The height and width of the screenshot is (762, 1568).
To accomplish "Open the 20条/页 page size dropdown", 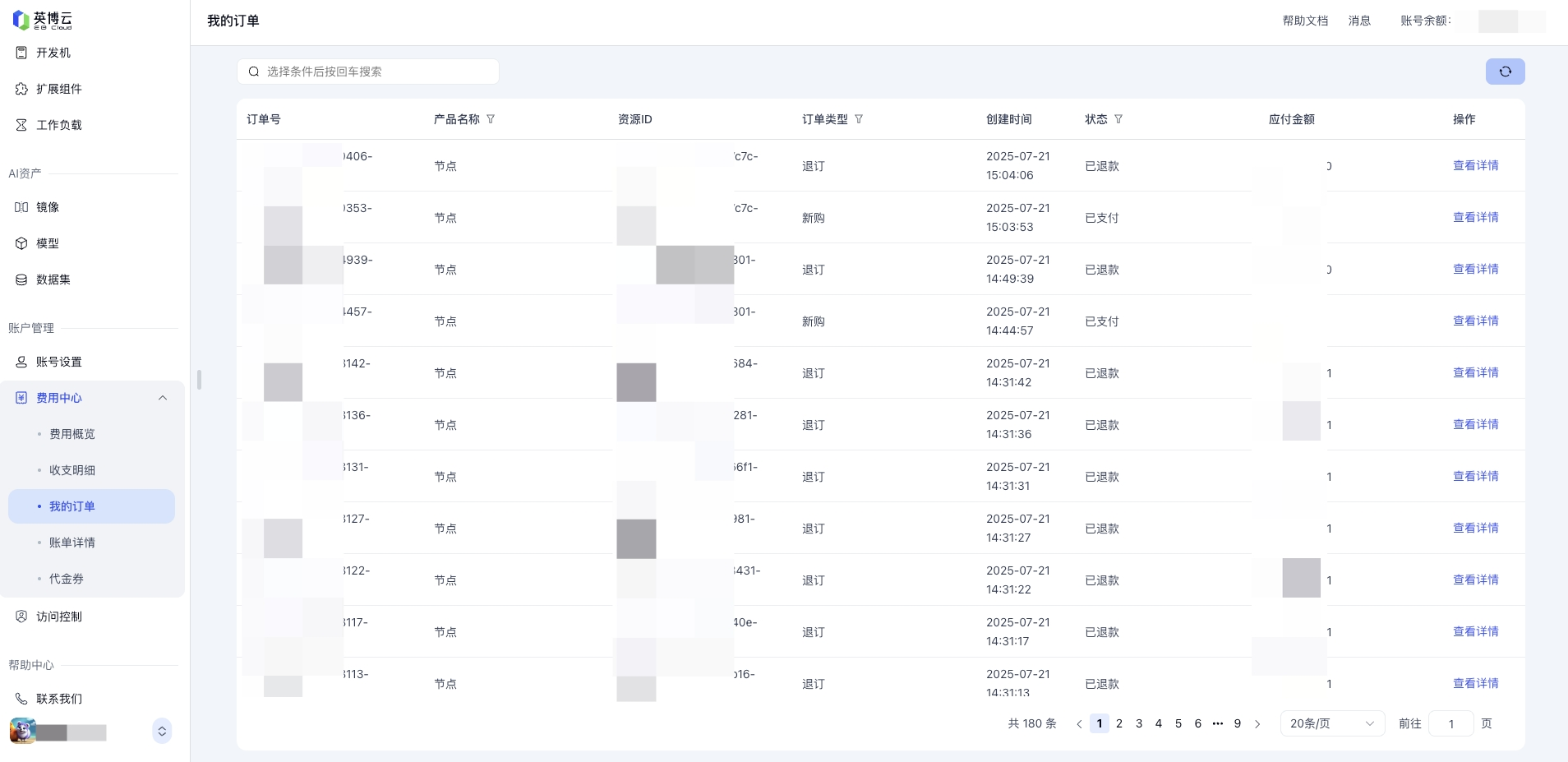I will [x=1331, y=723].
